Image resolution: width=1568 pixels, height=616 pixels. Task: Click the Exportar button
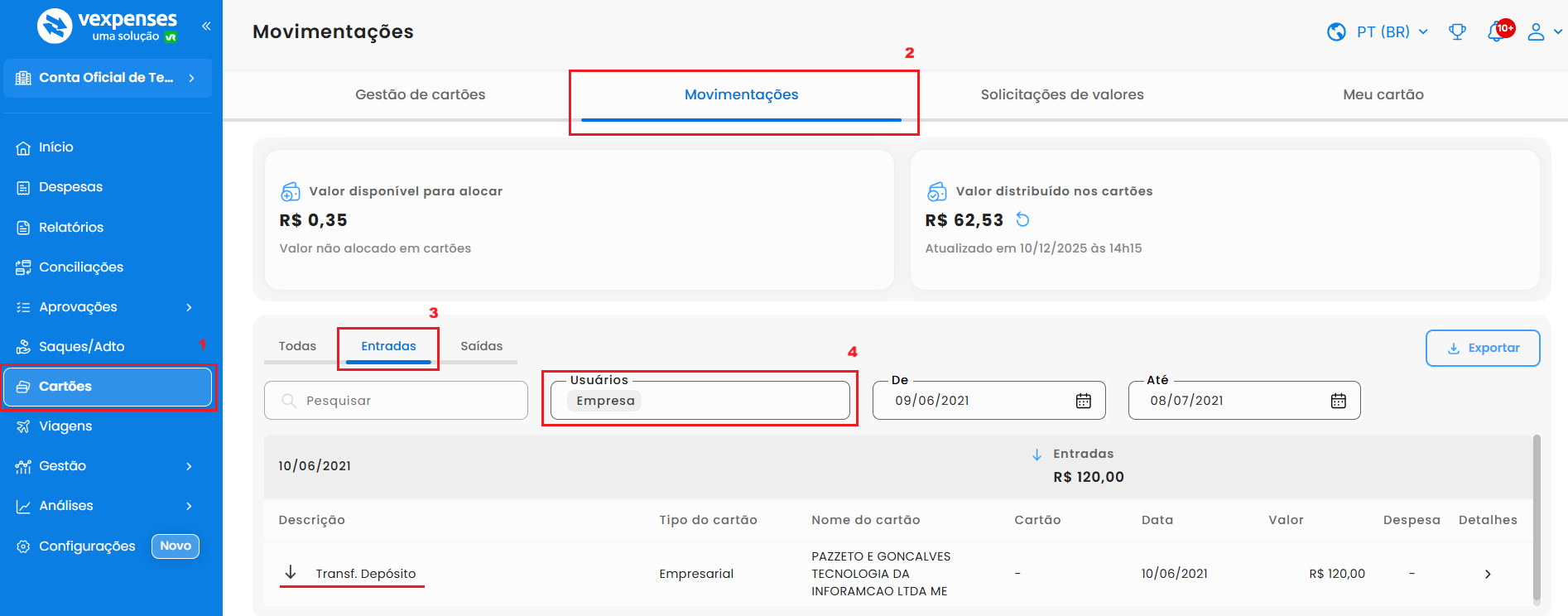point(1482,348)
